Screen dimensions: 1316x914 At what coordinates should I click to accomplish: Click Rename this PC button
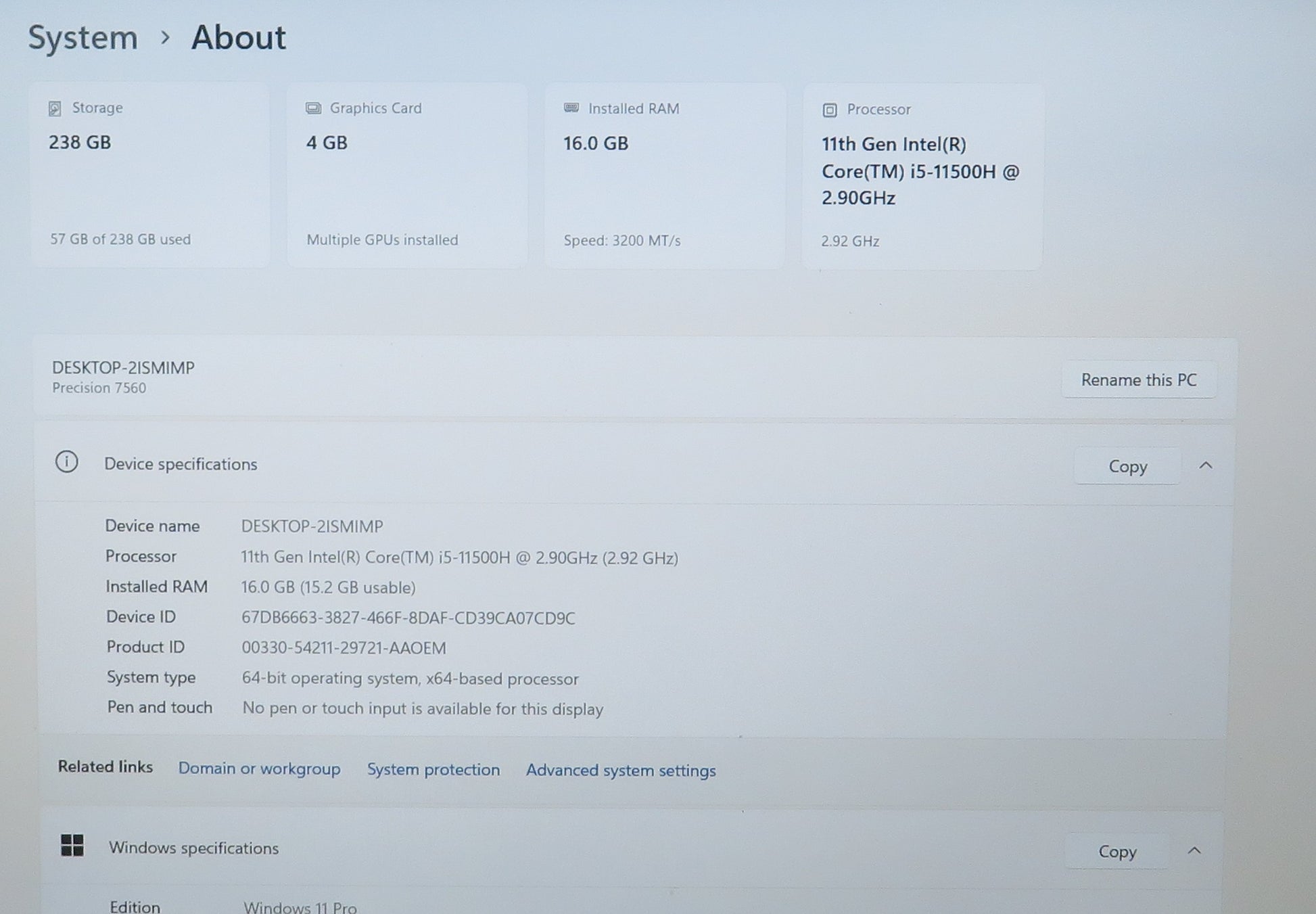[1139, 380]
